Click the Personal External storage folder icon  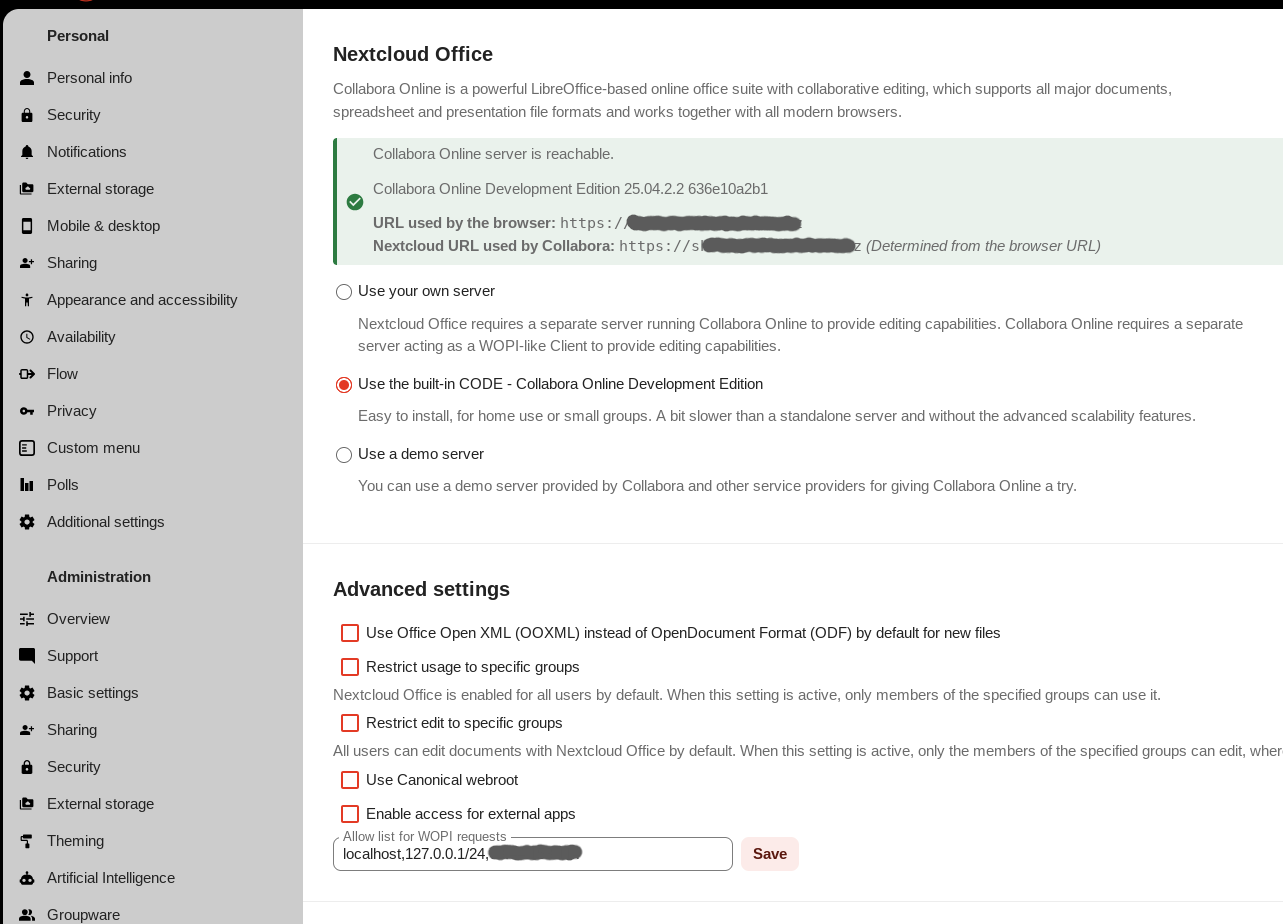27,189
